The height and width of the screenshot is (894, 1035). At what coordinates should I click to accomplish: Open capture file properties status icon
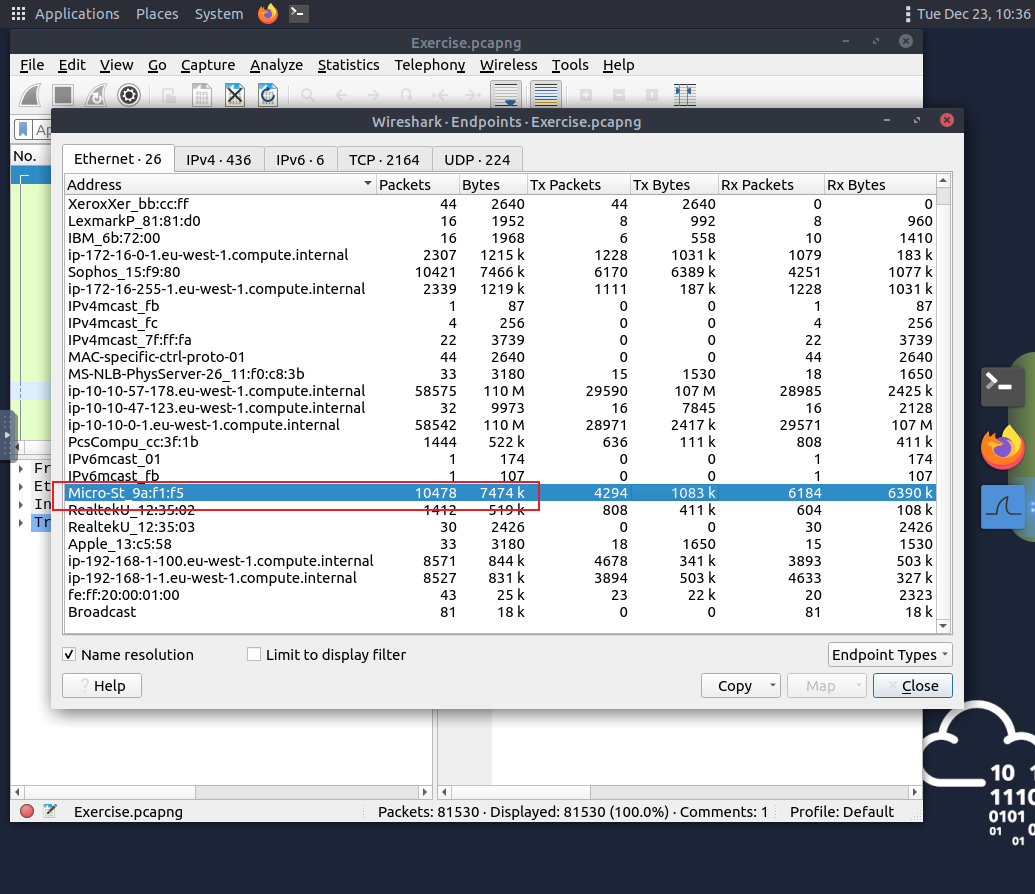point(50,811)
